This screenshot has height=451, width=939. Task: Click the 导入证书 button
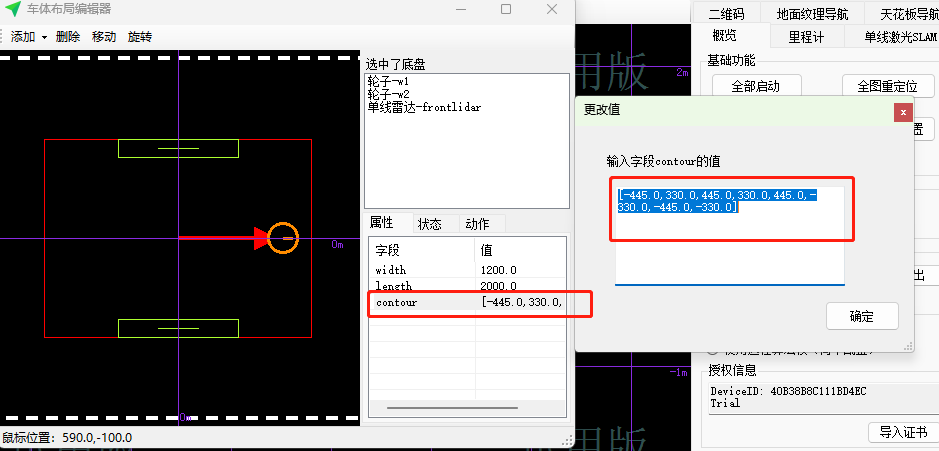tap(902, 432)
